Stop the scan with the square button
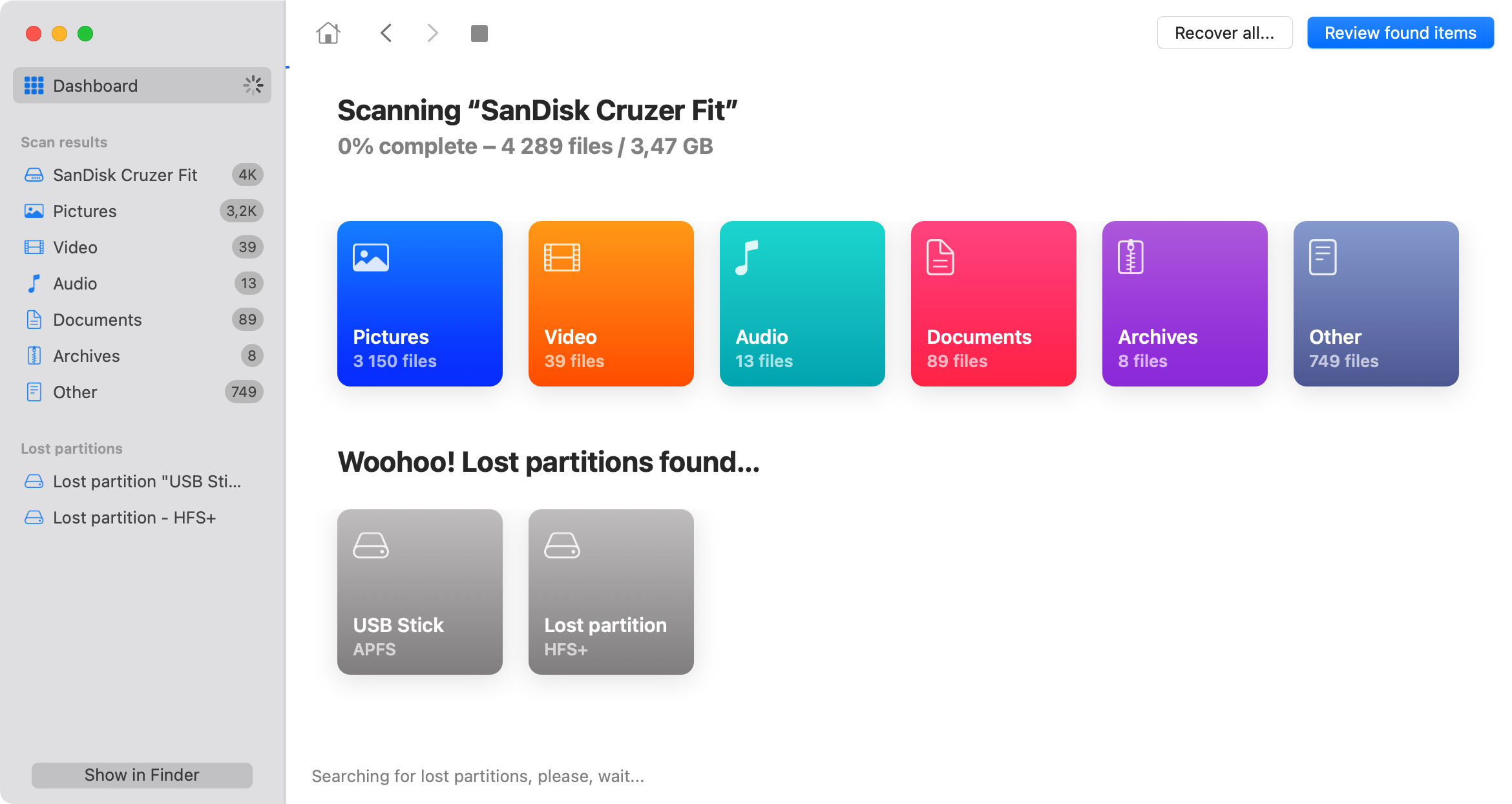 [479, 33]
